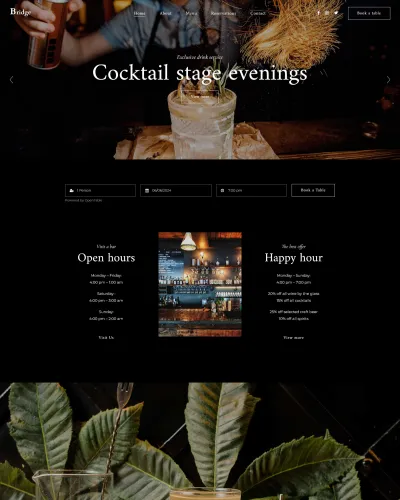Go to Reservations page
Image resolution: width=400 pixels, height=500 pixels.
tap(223, 13)
